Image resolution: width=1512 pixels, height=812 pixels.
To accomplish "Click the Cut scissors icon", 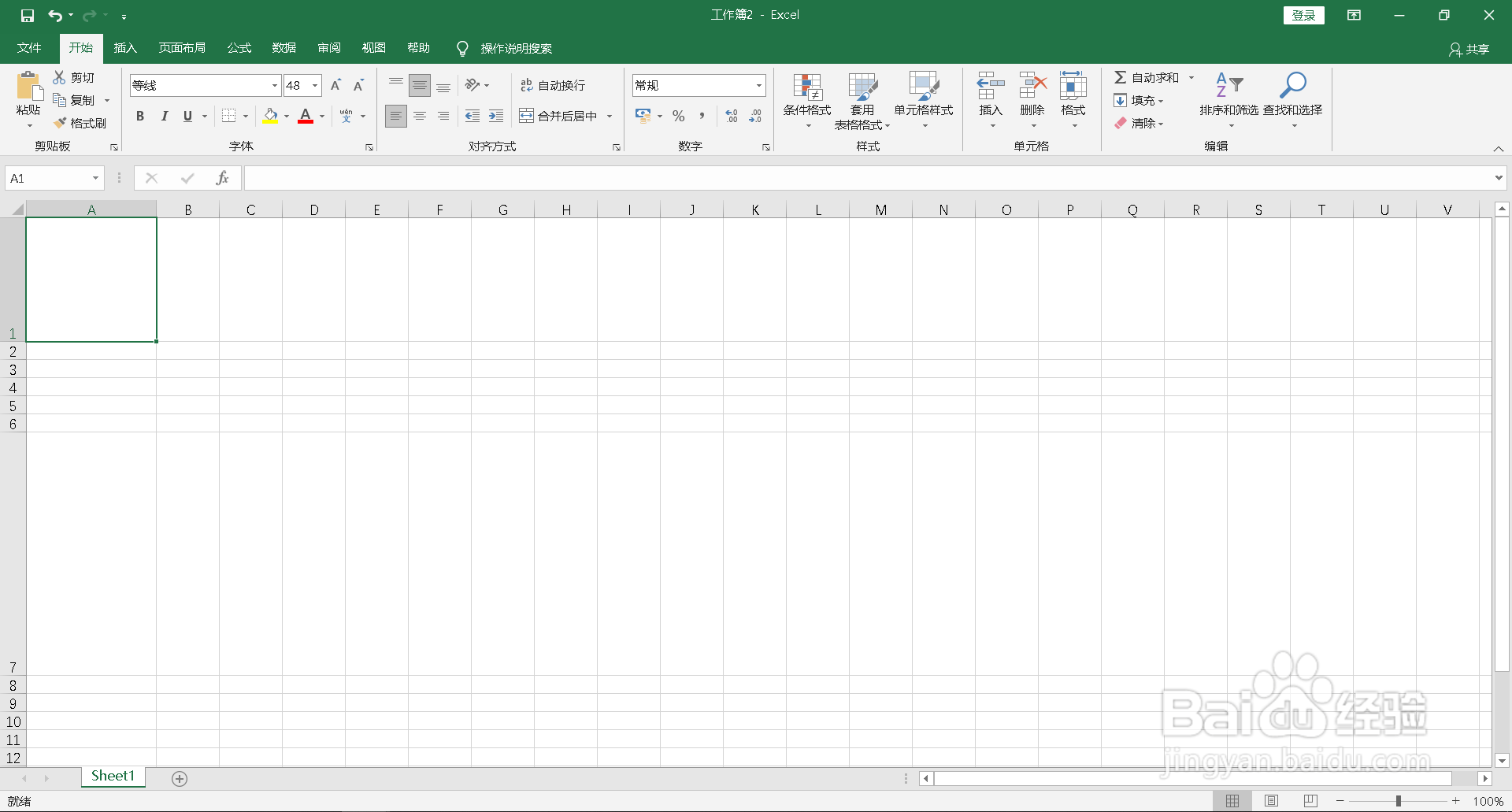I will coord(59,77).
